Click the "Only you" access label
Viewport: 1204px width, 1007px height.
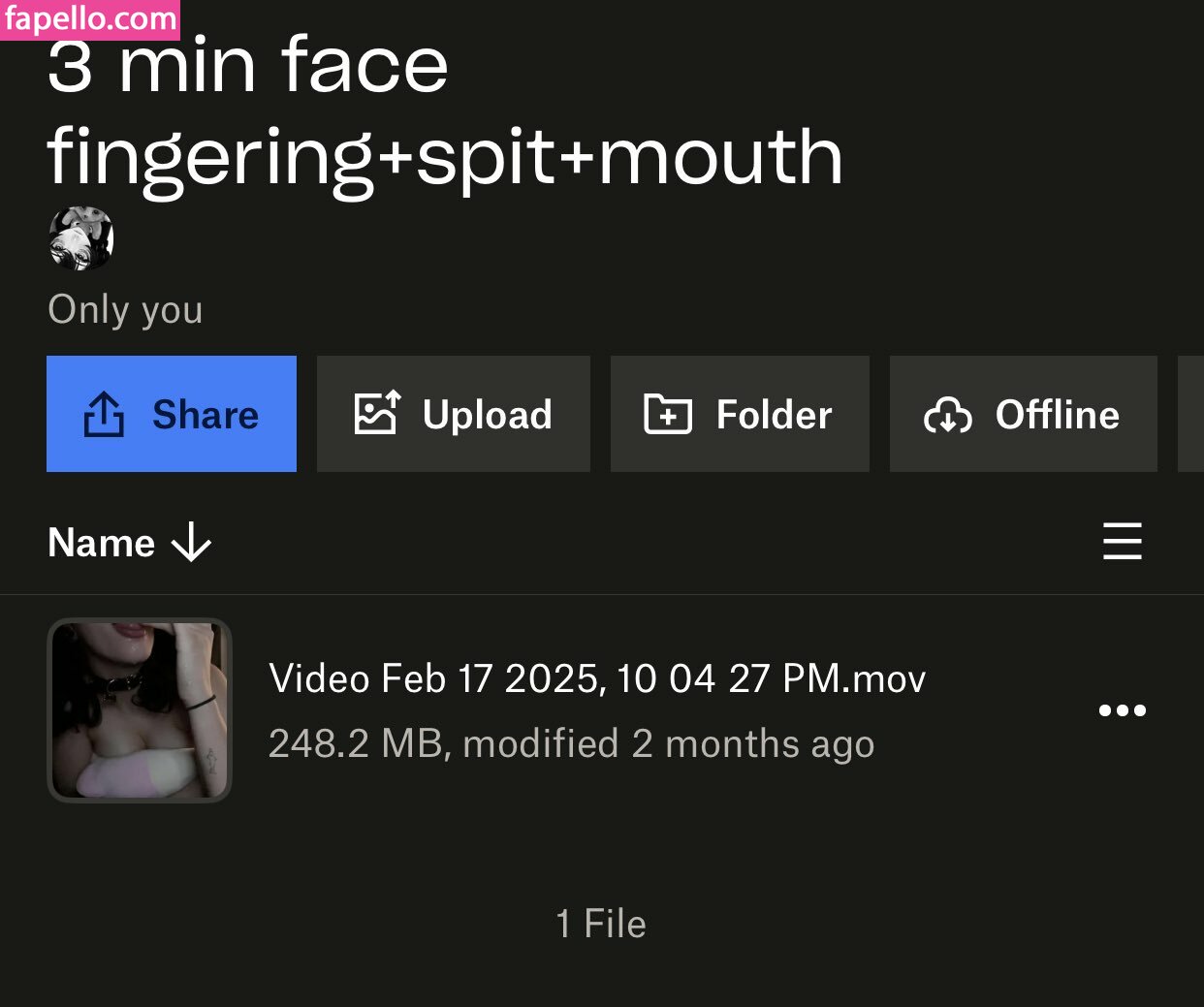click(125, 310)
